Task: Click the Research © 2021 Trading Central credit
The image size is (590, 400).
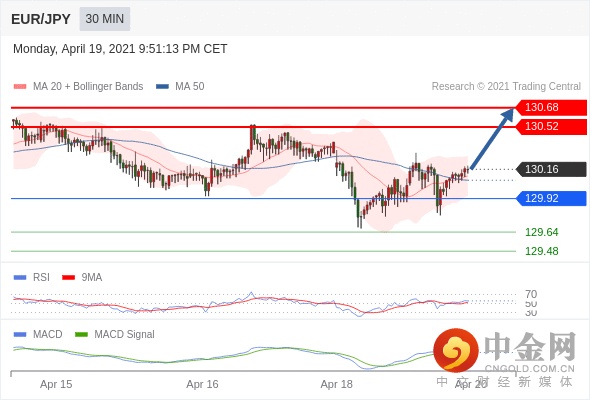Action: pyautogui.click(x=506, y=87)
